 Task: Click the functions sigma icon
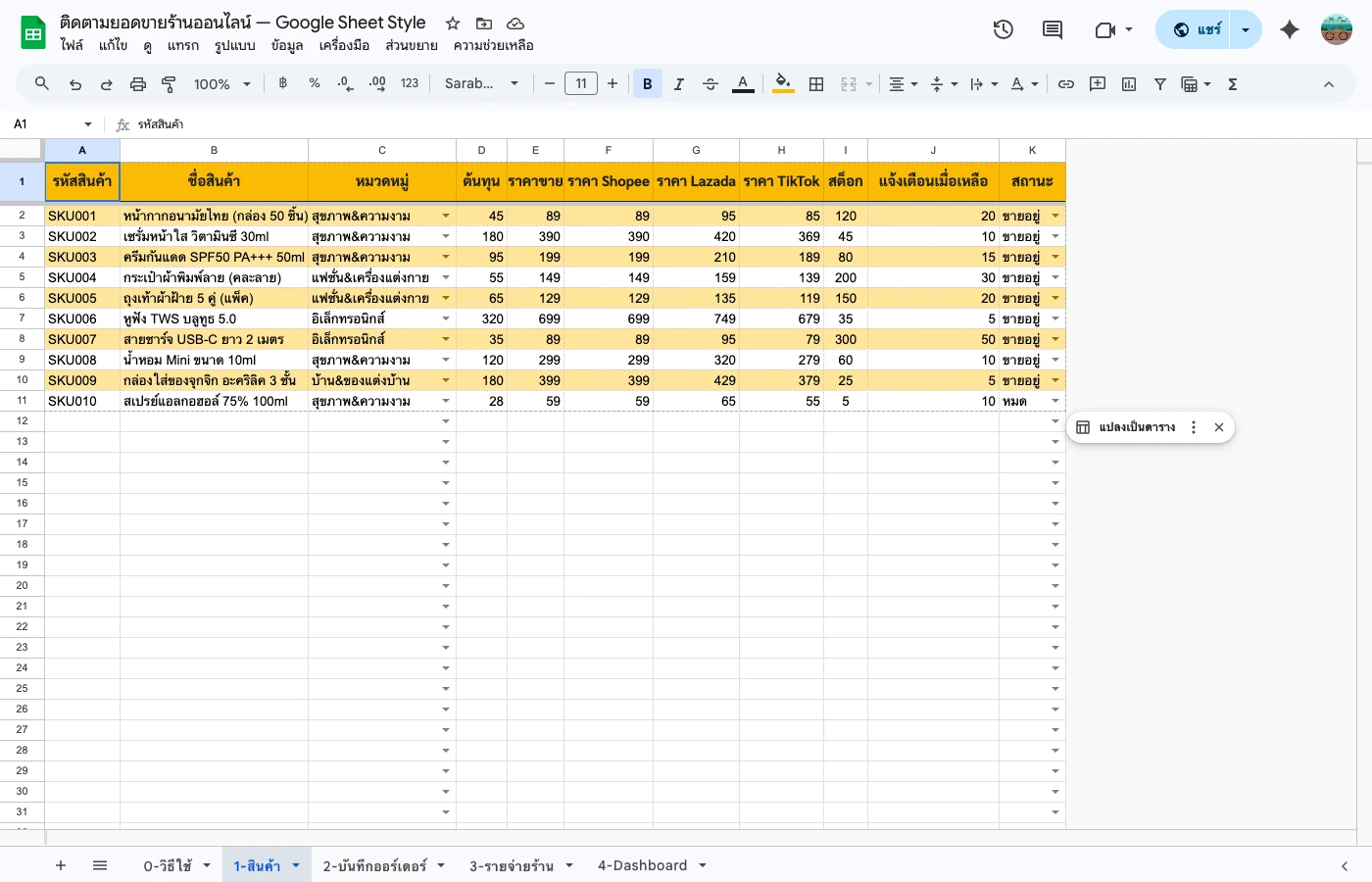(x=1233, y=84)
